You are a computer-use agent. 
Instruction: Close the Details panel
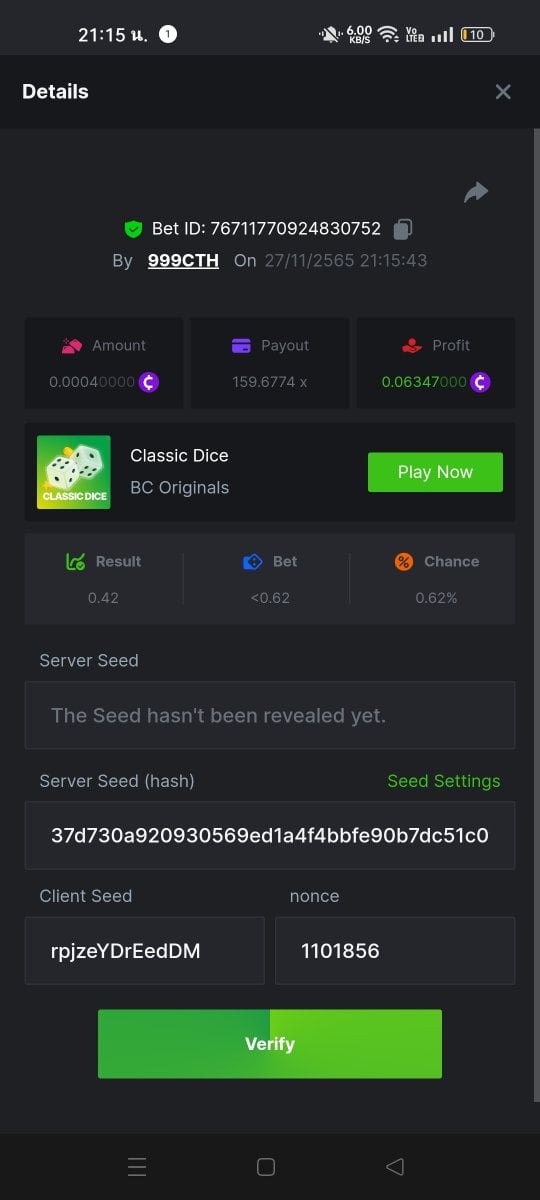click(503, 92)
